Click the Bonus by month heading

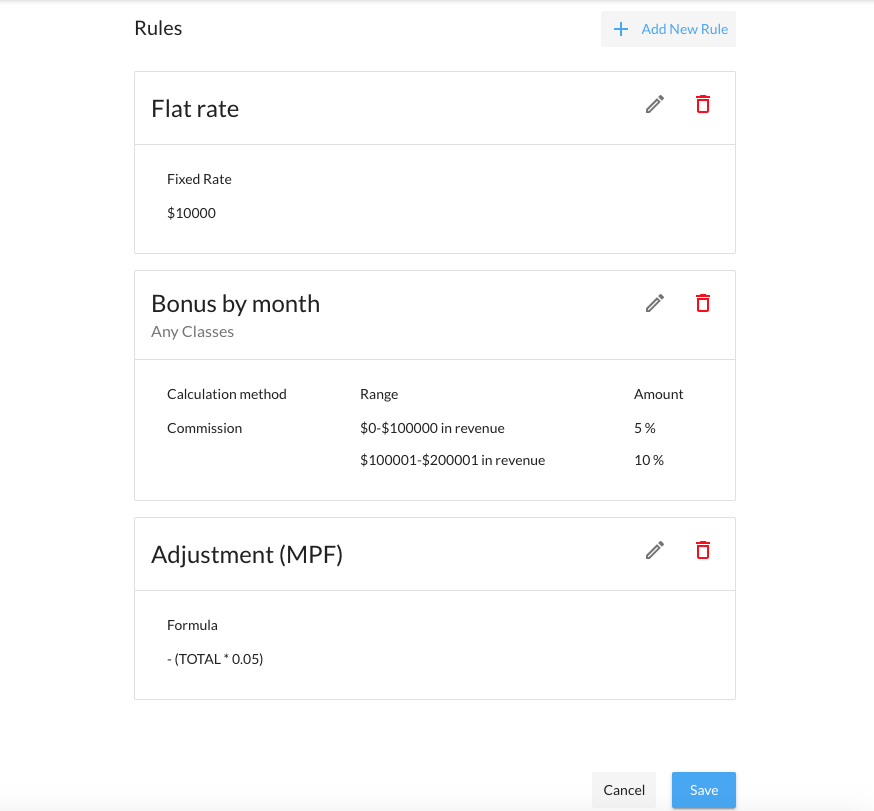pos(235,303)
